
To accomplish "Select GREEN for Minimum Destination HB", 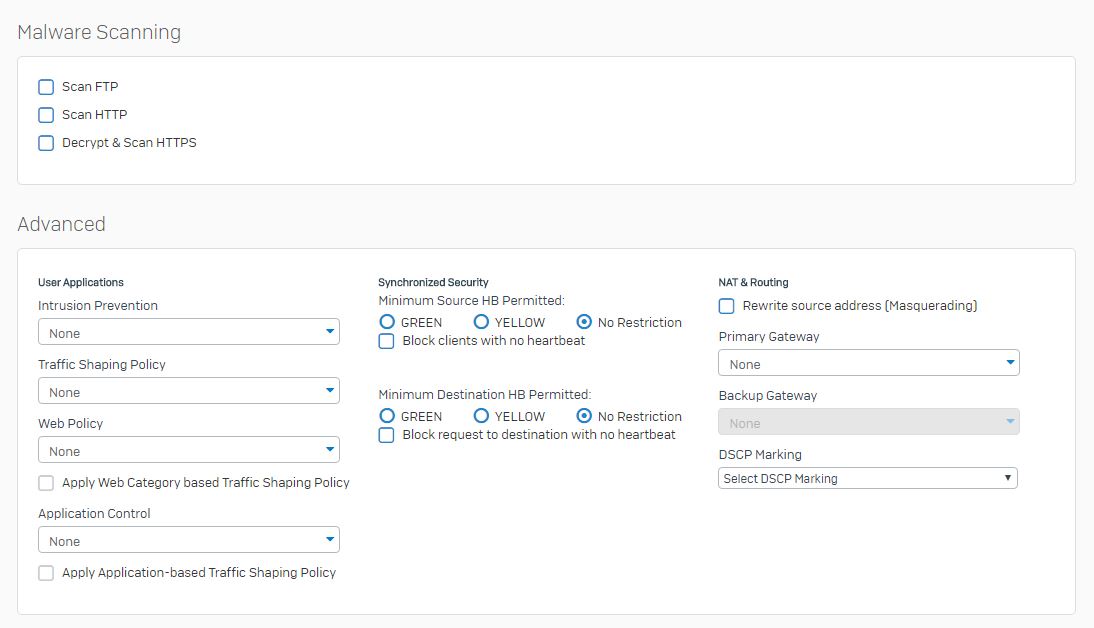I will (x=387, y=416).
